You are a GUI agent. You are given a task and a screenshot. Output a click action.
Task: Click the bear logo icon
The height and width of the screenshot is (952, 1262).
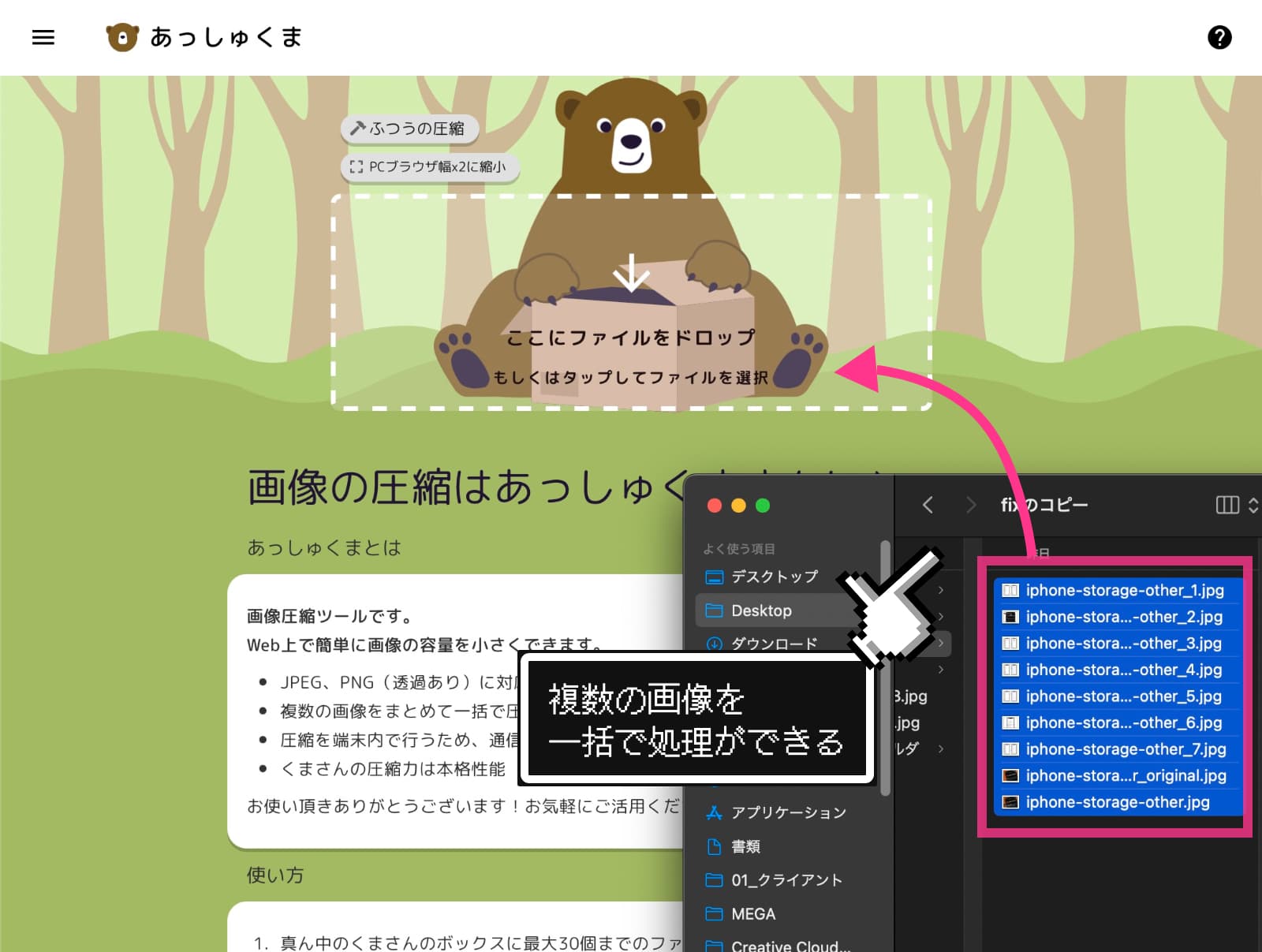click(122, 37)
